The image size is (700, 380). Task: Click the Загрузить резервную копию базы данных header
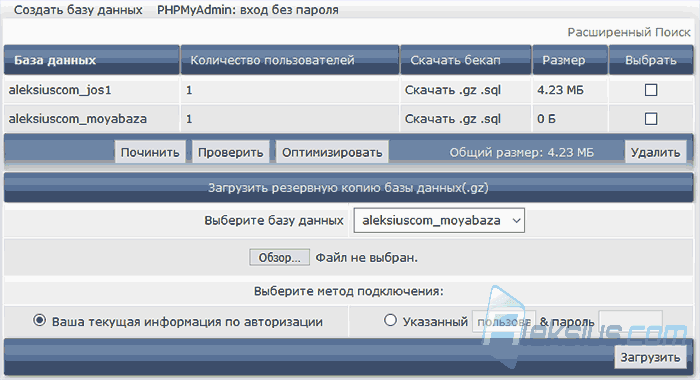348,188
